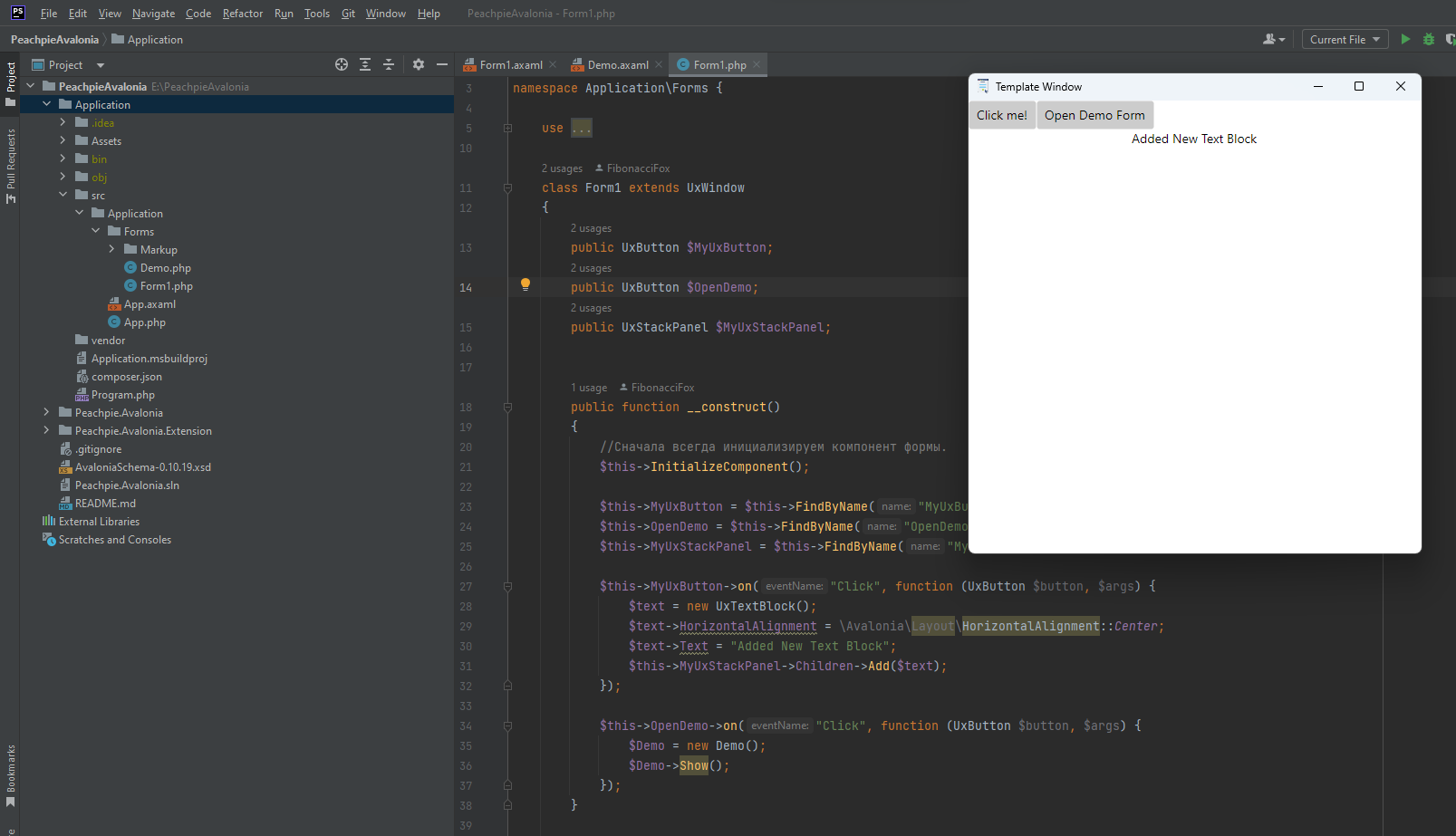
Task: Open the Current File run configuration dropdown
Action: 1345,39
